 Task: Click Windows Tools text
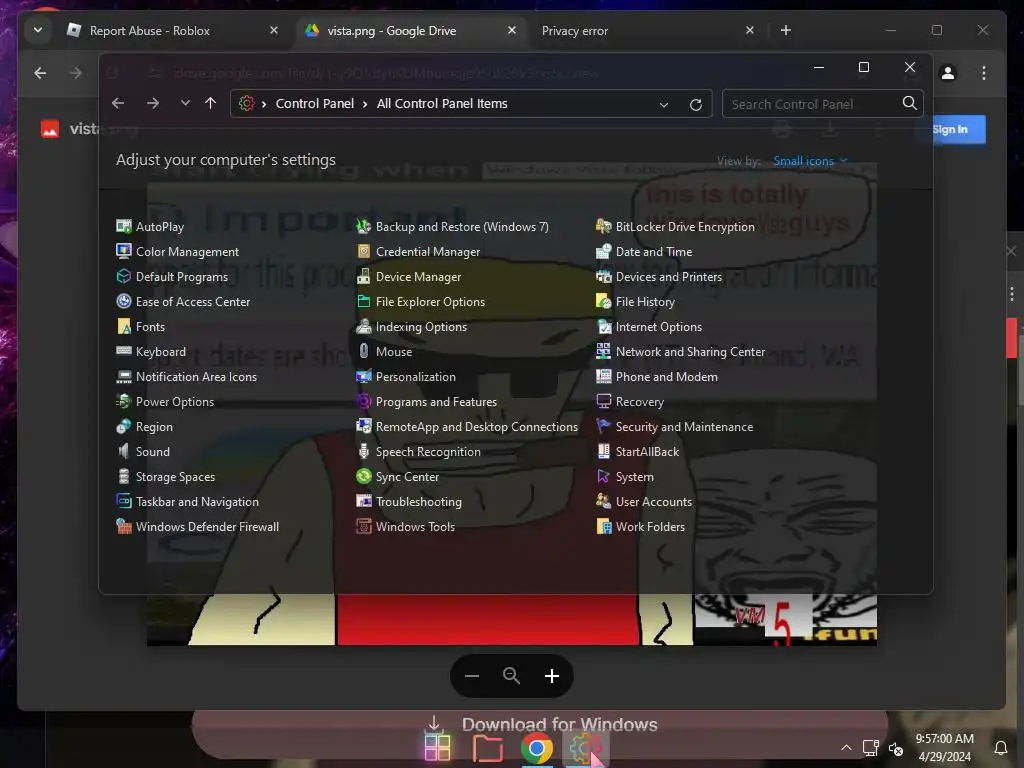(415, 526)
